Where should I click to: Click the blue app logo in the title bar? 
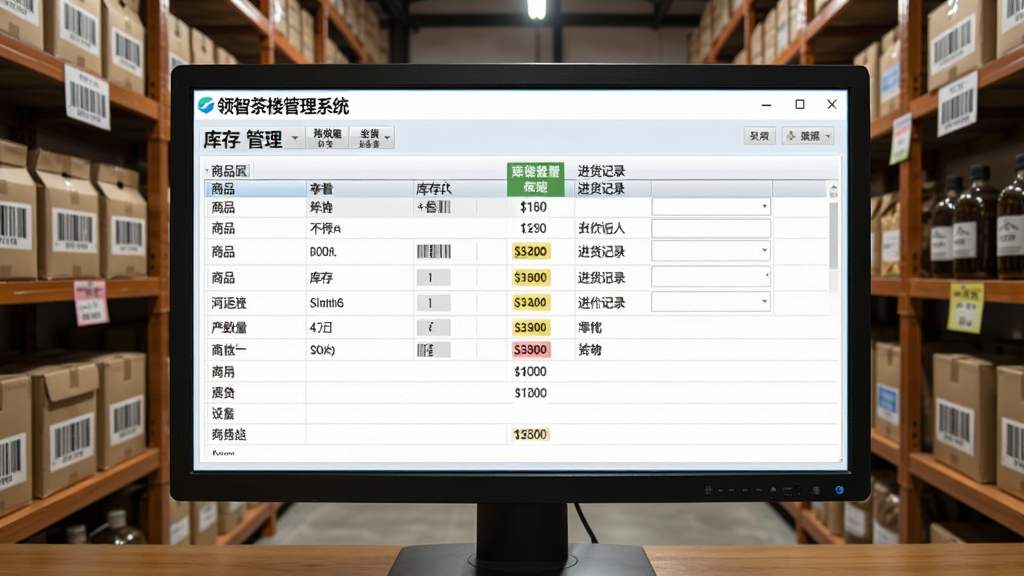(x=206, y=105)
